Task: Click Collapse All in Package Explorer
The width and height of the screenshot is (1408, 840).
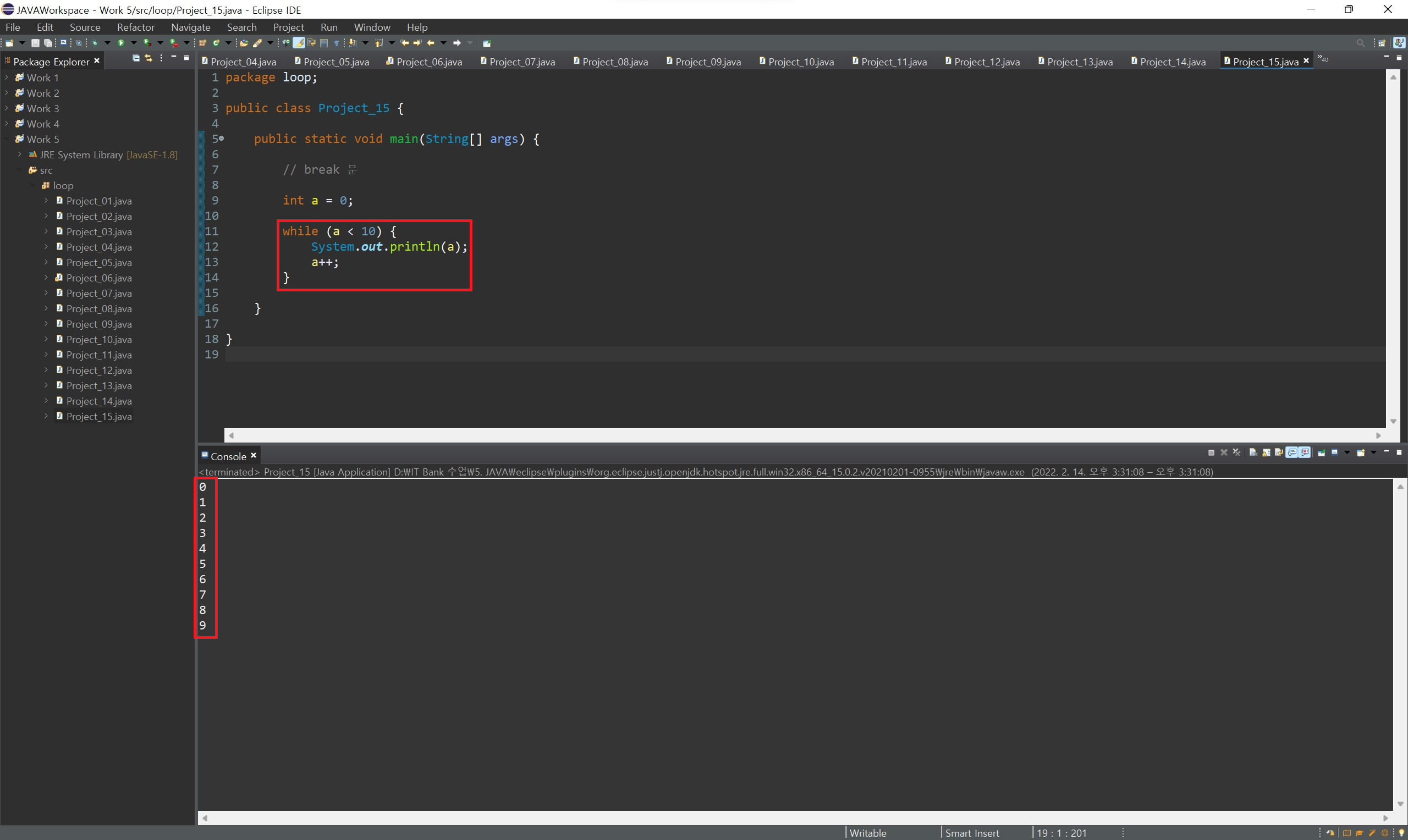Action: coord(136,58)
